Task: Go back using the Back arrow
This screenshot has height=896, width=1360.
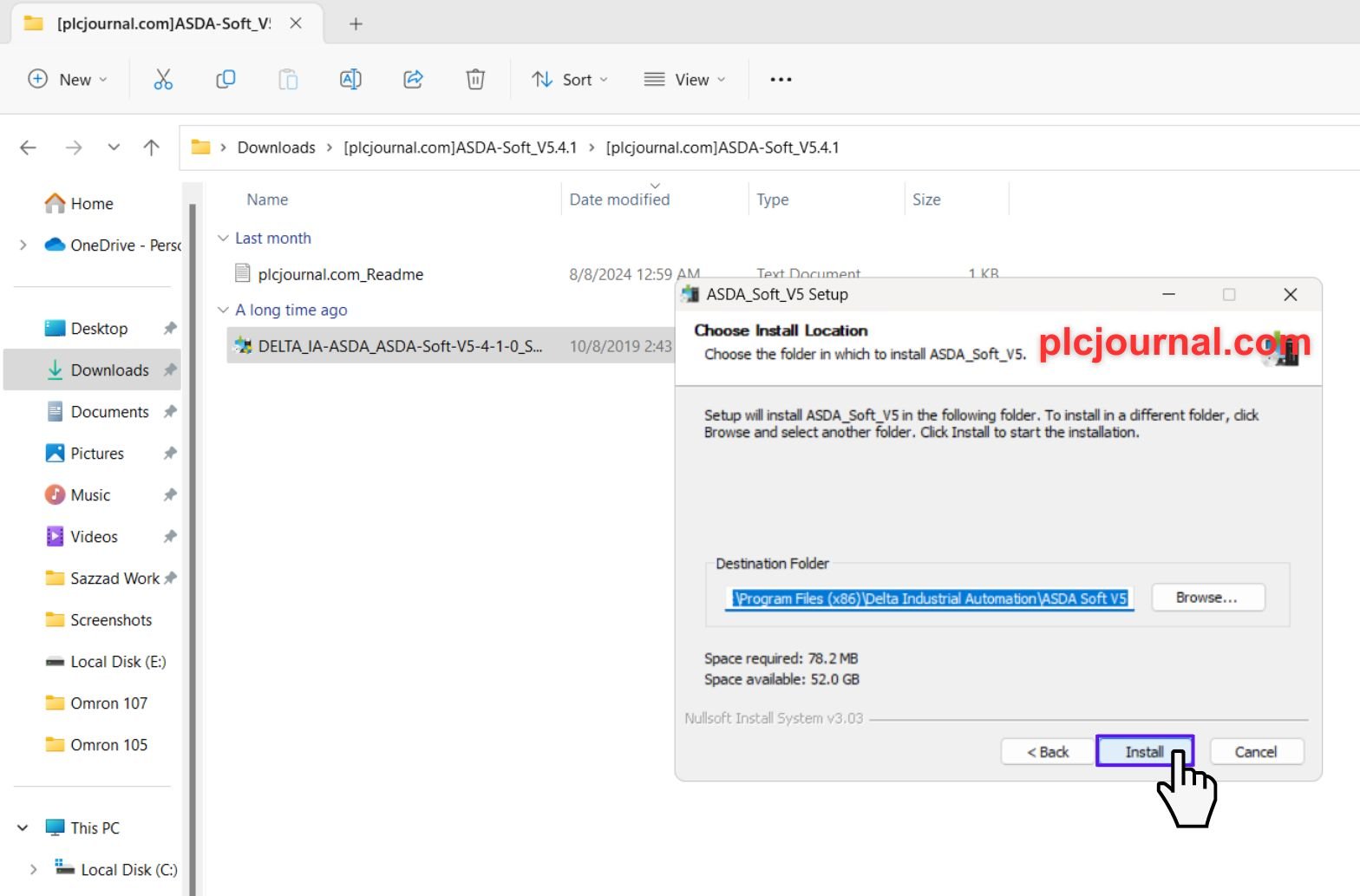Action: 29,147
